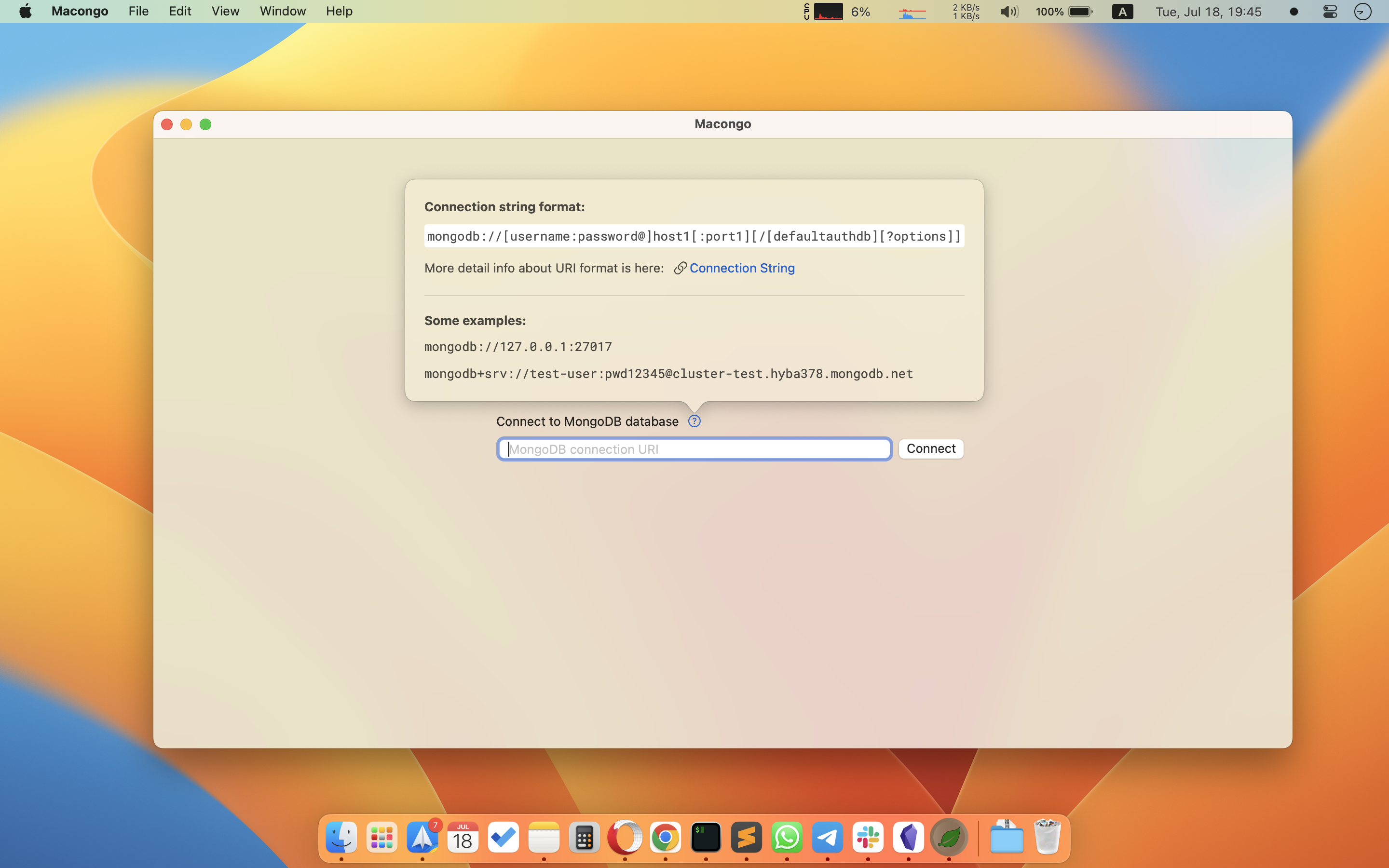Open Obsidian from the Dock
Viewport: 1389px width, 868px height.
[x=908, y=838]
